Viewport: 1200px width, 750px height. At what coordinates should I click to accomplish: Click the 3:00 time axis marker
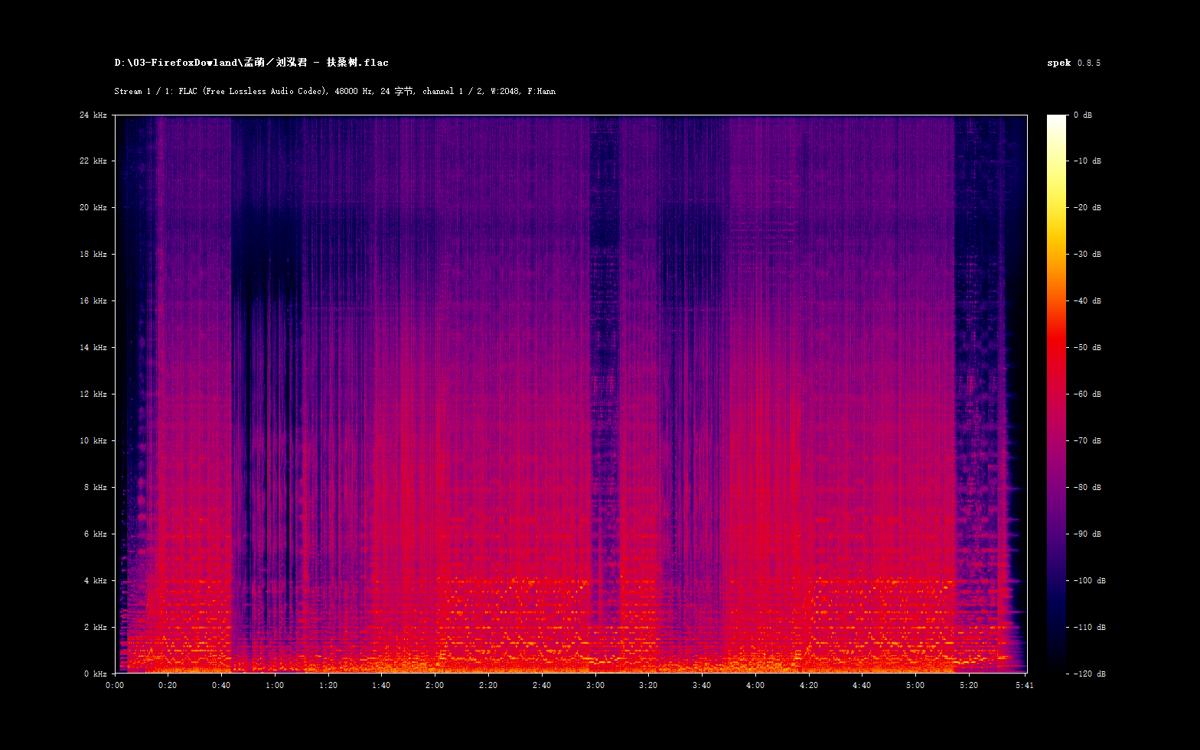click(x=595, y=686)
